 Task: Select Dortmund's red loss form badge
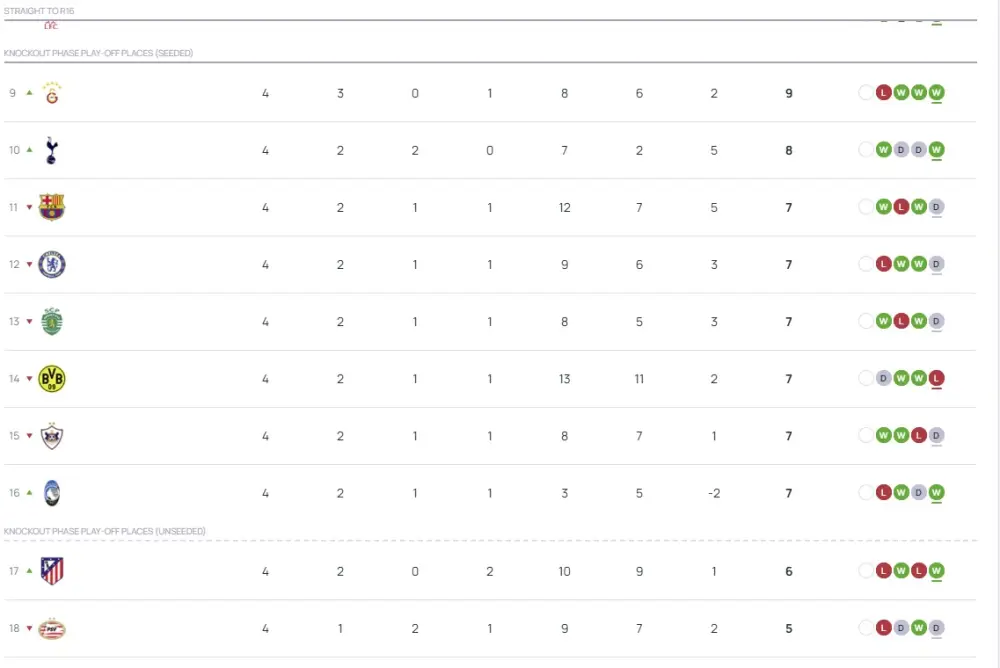[937, 379]
